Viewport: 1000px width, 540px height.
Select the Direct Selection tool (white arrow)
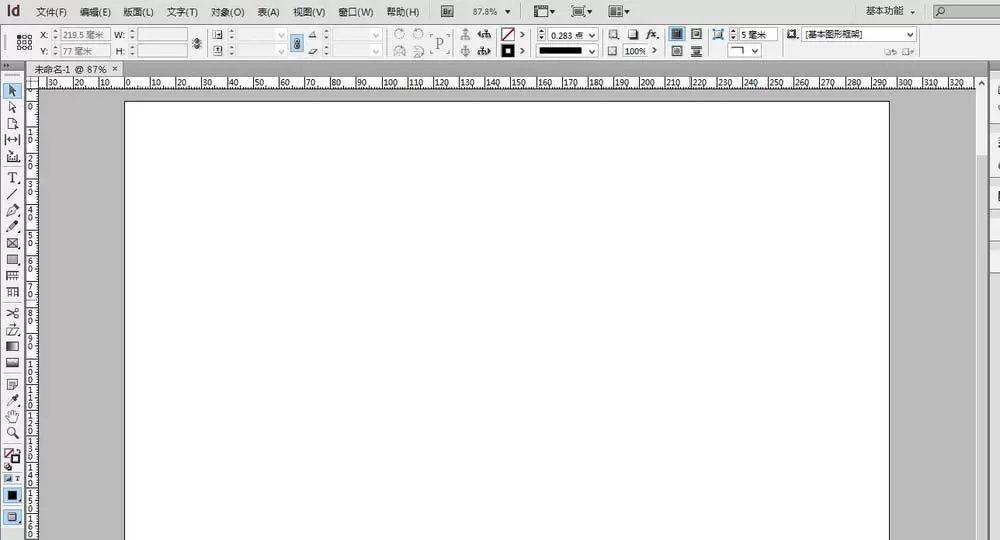(x=12, y=107)
